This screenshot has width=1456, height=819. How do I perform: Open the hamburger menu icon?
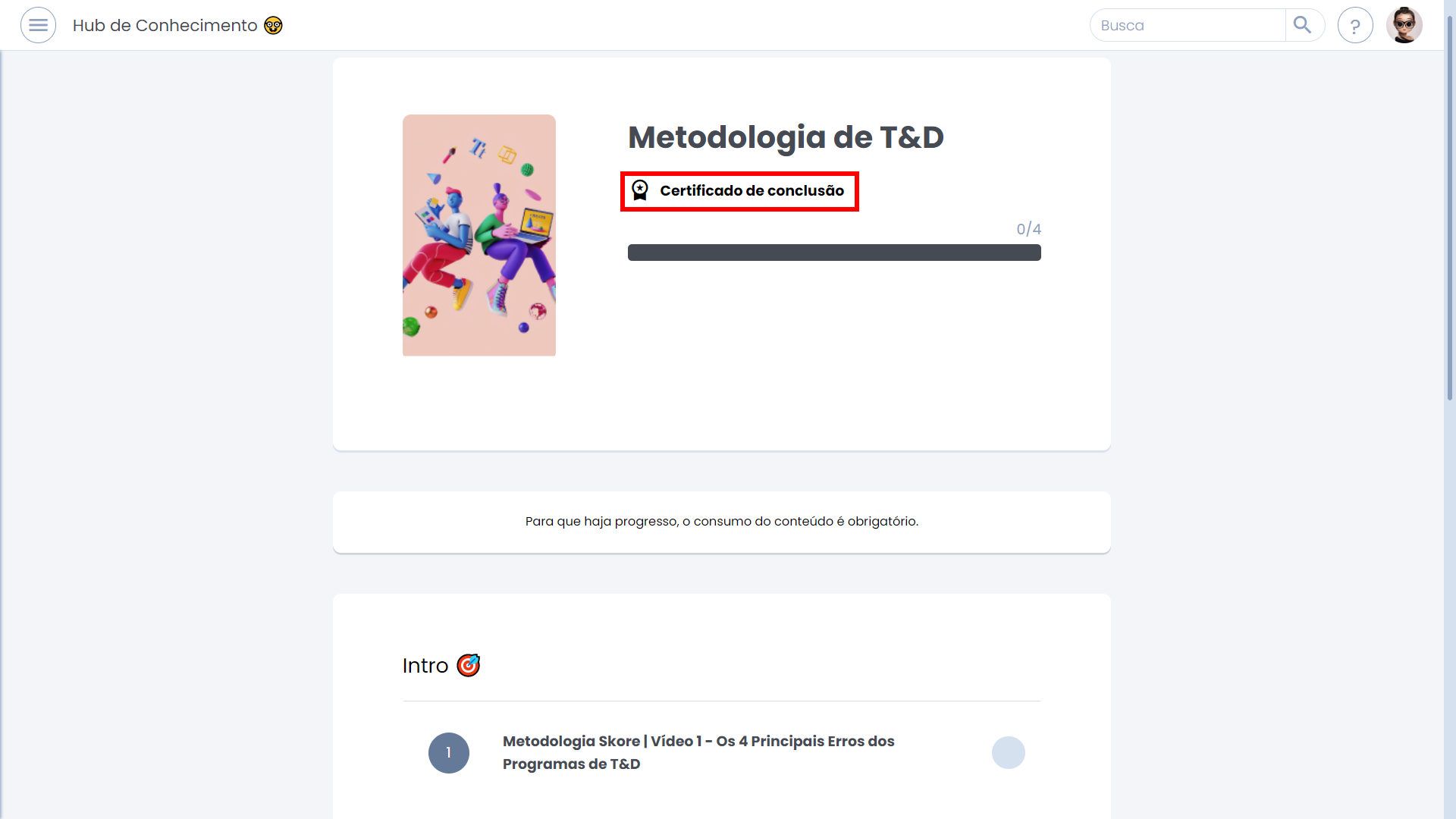[38, 25]
